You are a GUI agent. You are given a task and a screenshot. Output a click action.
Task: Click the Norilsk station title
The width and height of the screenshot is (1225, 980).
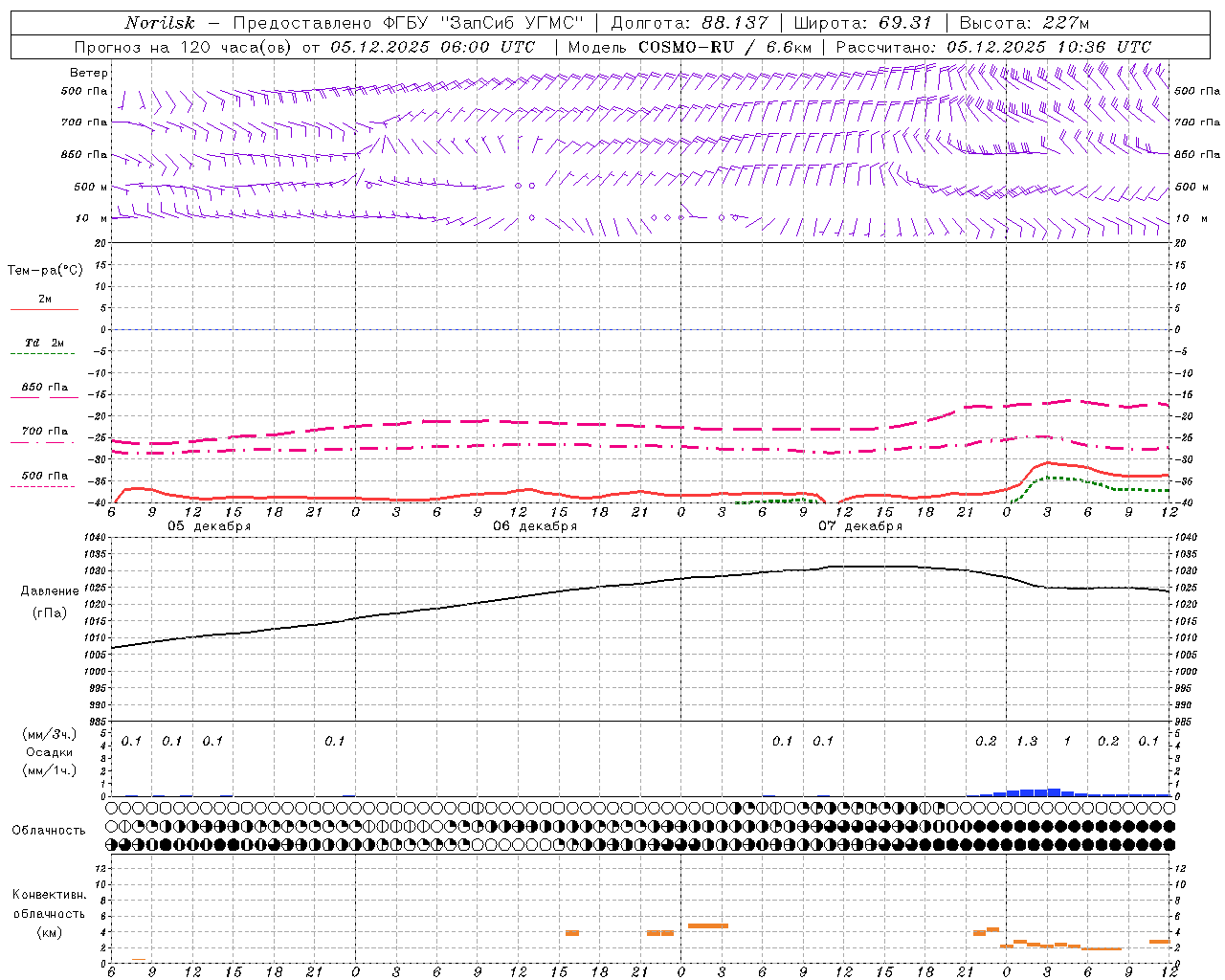[159, 23]
